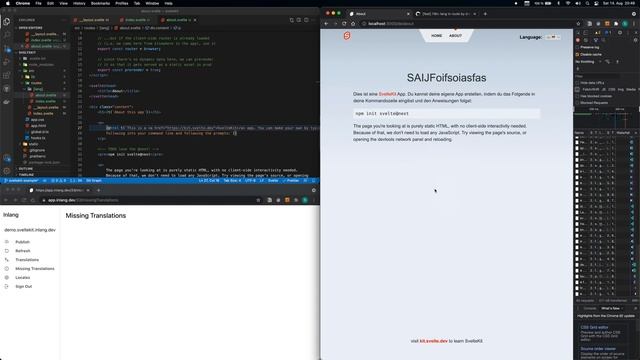Collapse the OPEN EDITORS section
This screenshot has width=640, height=360.
point(30,28)
